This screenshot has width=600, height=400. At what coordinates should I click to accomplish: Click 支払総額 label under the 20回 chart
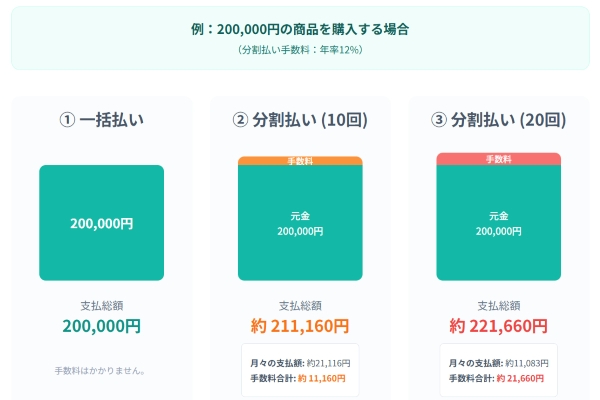(498, 305)
